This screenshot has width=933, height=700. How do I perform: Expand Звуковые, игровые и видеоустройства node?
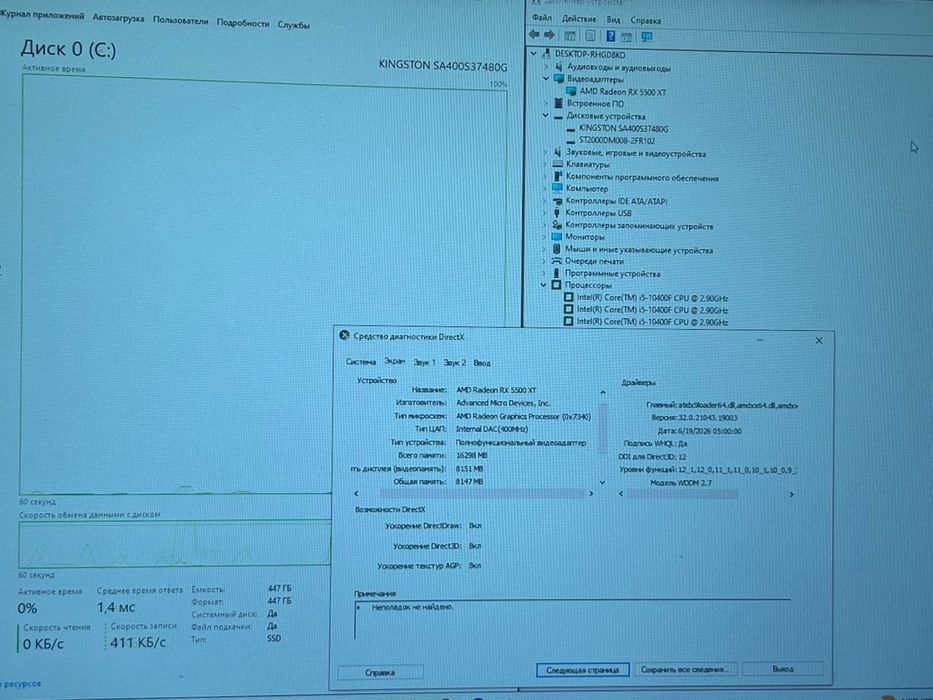[544, 153]
